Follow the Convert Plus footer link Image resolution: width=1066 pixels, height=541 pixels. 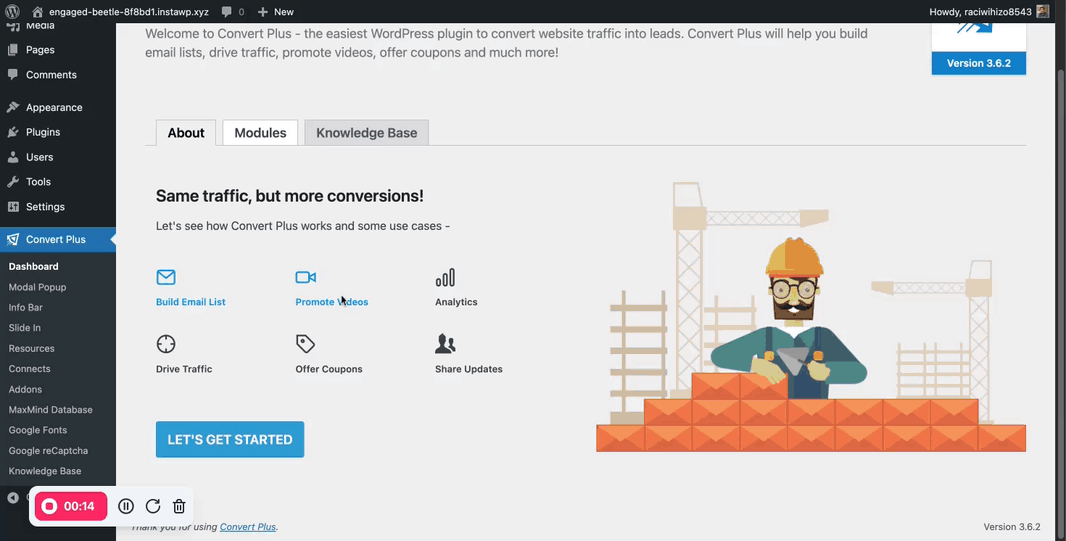[x=248, y=527]
